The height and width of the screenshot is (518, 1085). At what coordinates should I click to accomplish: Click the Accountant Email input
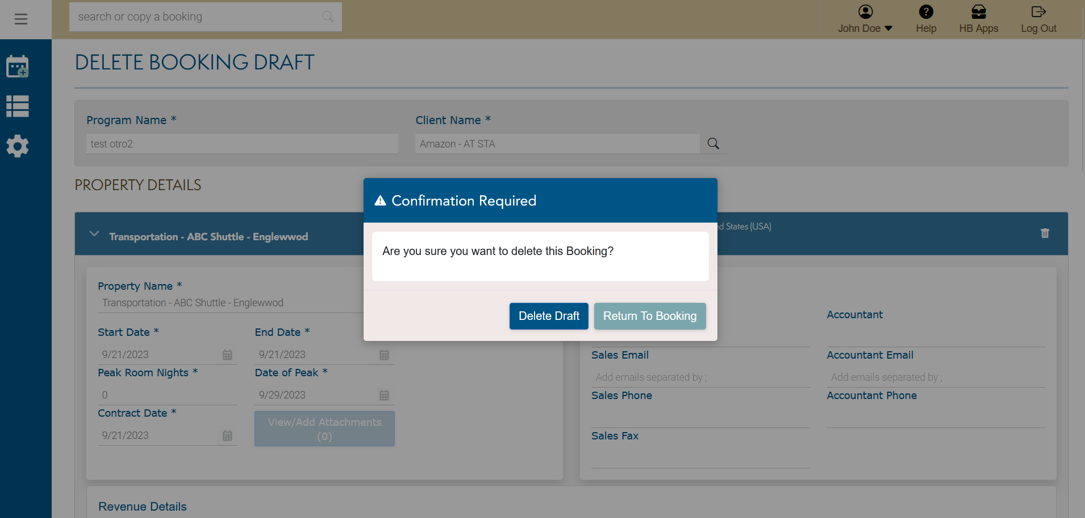pyautogui.click(x=936, y=378)
